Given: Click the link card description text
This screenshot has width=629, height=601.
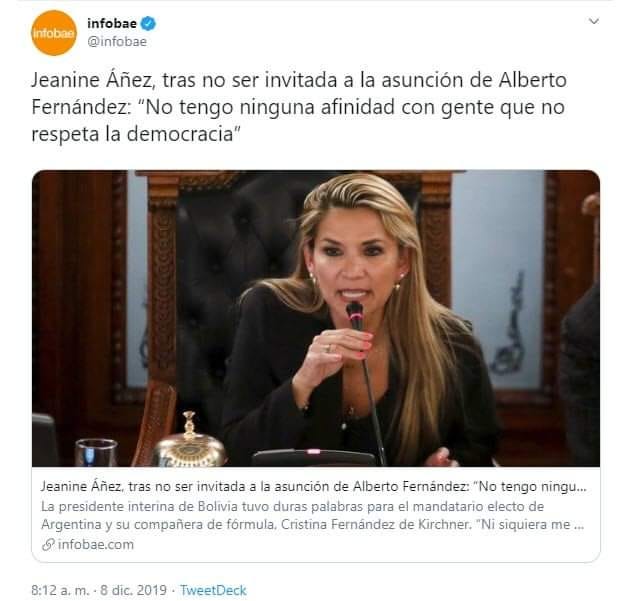Looking at the screenshot, I should [312, 516].
